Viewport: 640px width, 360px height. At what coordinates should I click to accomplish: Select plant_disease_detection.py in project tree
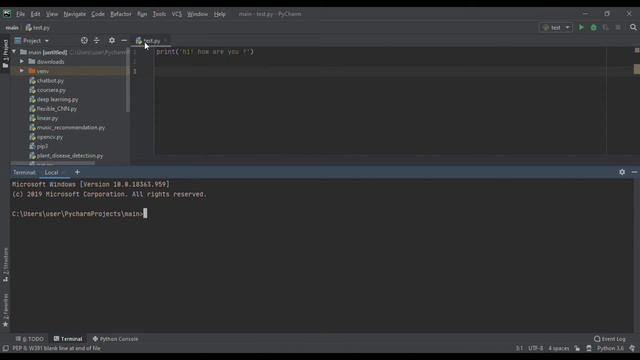click(70, 156)
